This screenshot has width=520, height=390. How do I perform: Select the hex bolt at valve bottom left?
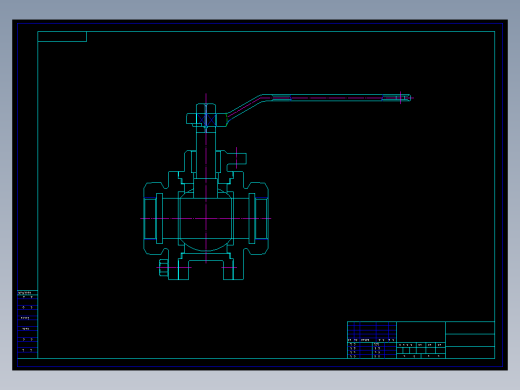pyautogui.click(x=164, y=267)
